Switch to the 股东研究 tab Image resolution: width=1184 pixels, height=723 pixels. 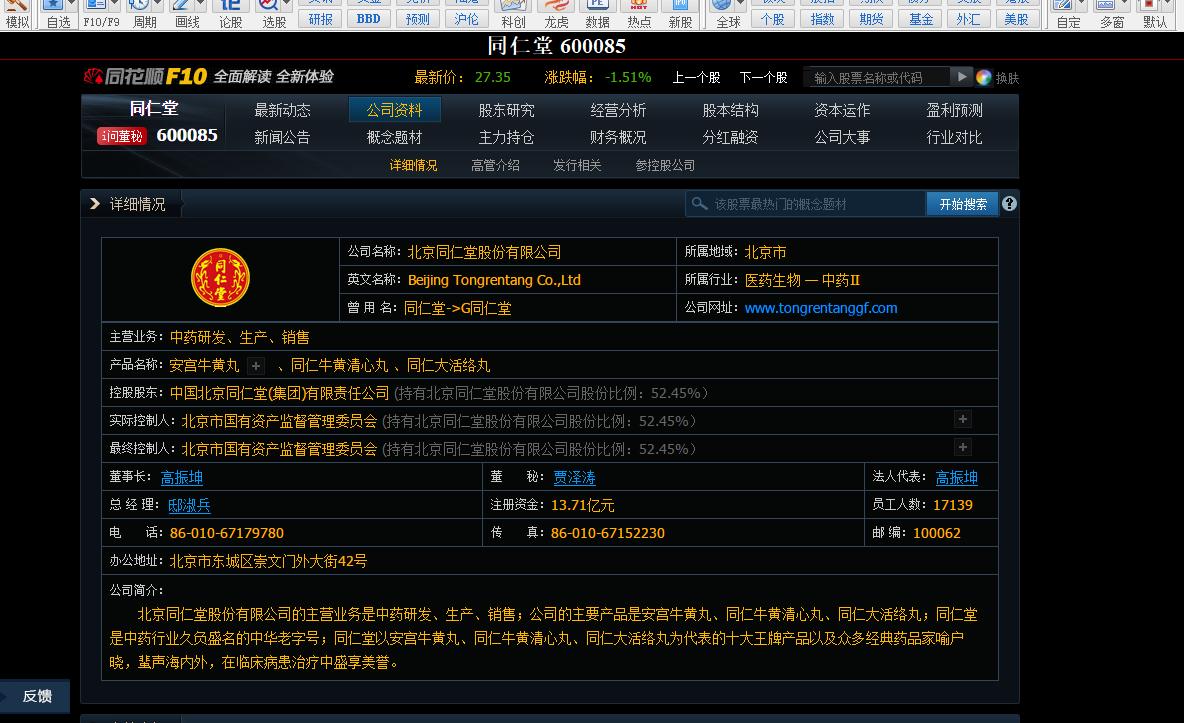pyautogui.click(x=506, y=110)
